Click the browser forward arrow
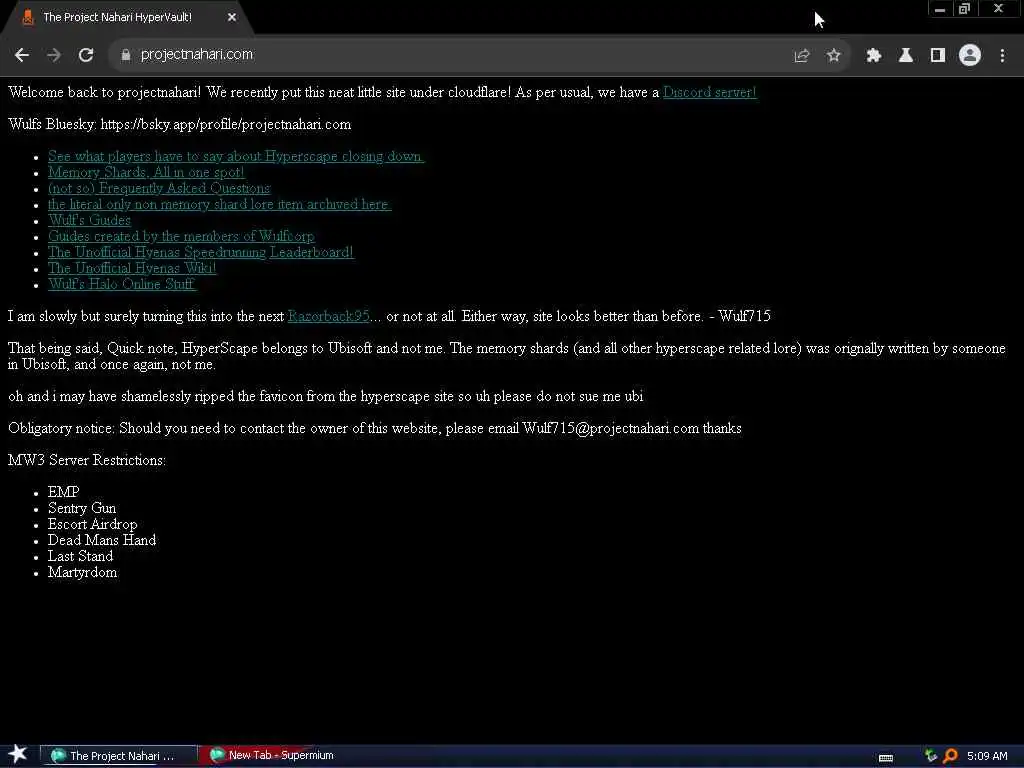 pyautogui.click(x=54, y=55)
